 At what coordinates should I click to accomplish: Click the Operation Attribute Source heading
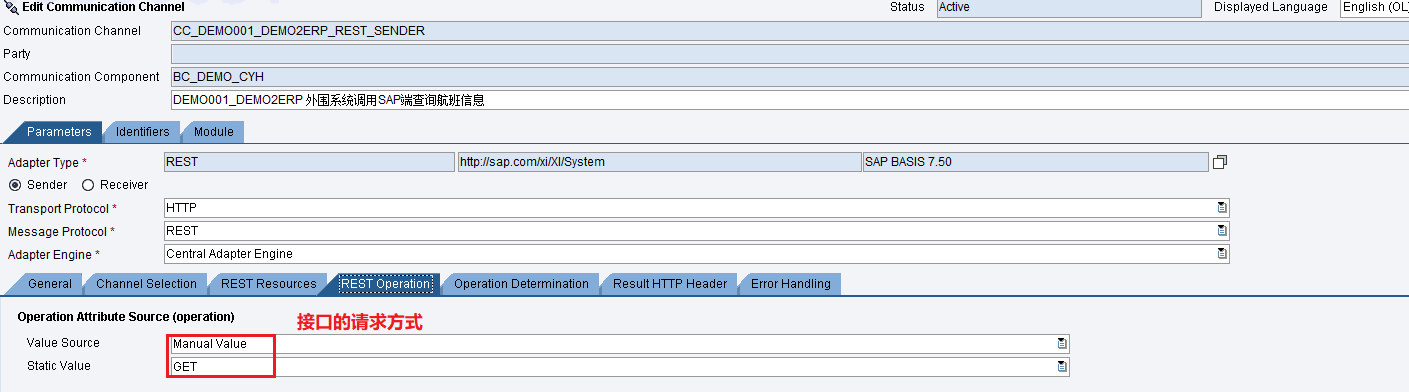[x=126, y=317]
